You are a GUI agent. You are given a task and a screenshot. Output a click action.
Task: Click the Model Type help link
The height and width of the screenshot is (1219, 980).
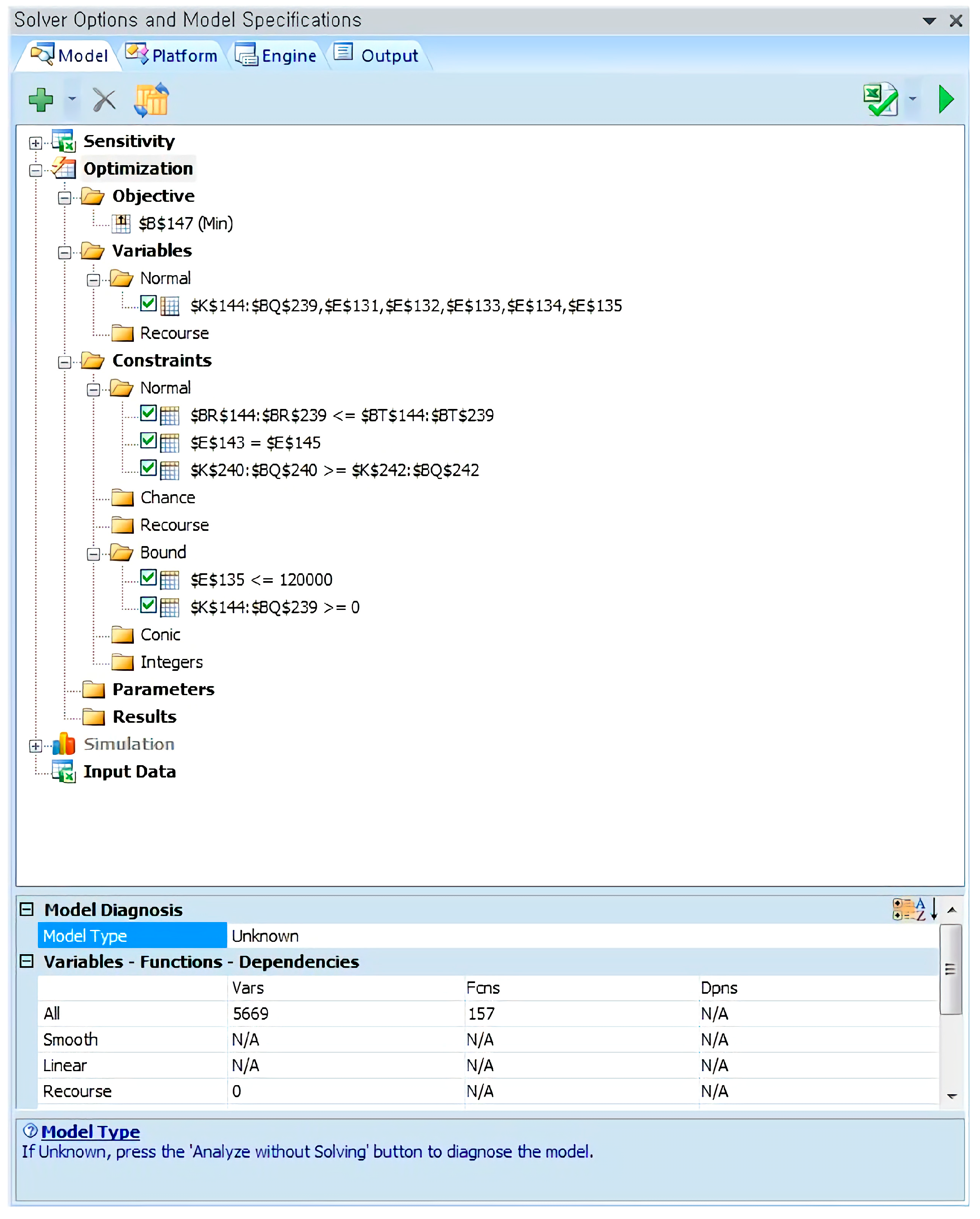click(x=91, y=1132)
